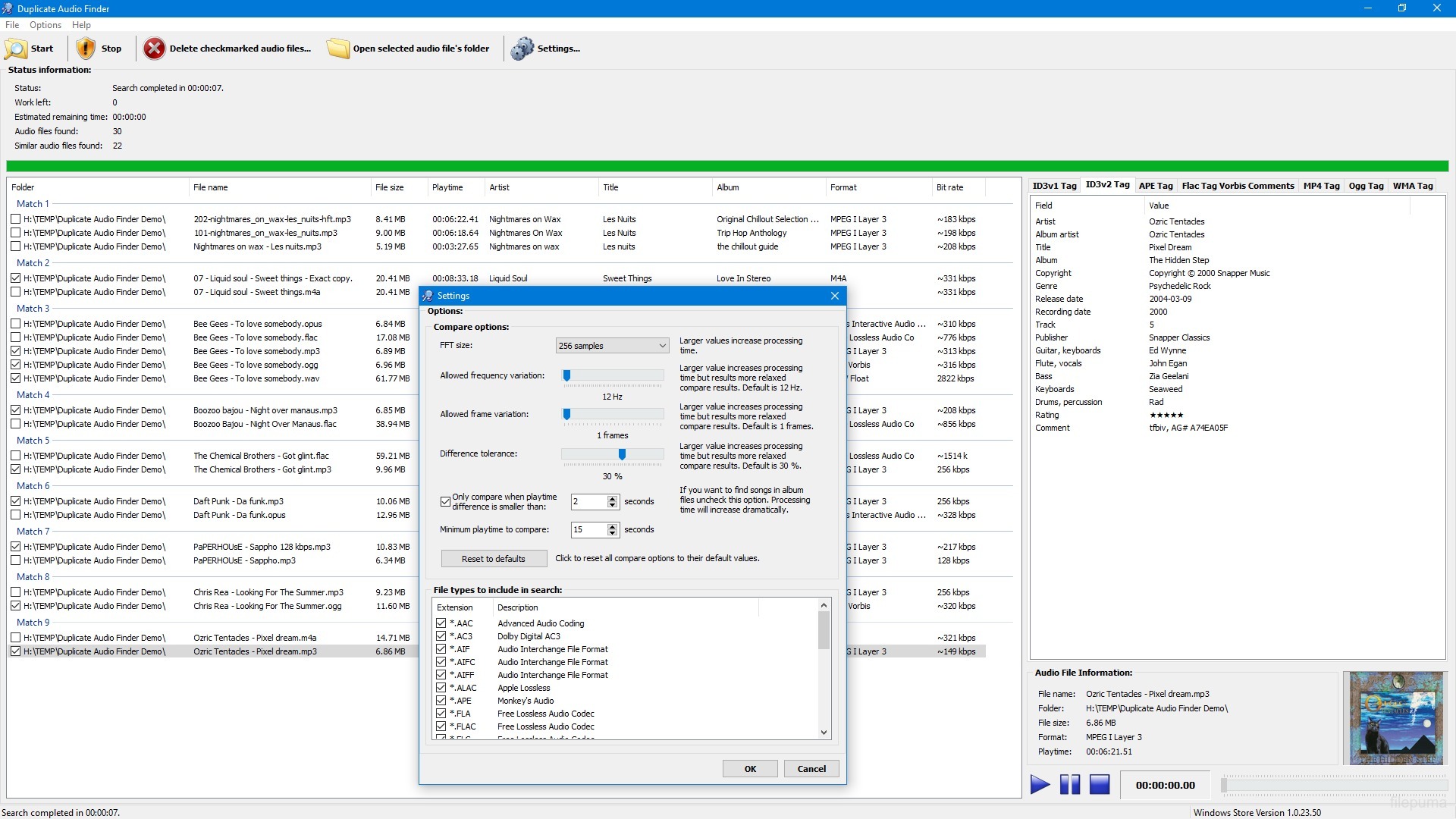Click the Settings gear toolbar icon

pyautogui.click(x=522, y=49)
